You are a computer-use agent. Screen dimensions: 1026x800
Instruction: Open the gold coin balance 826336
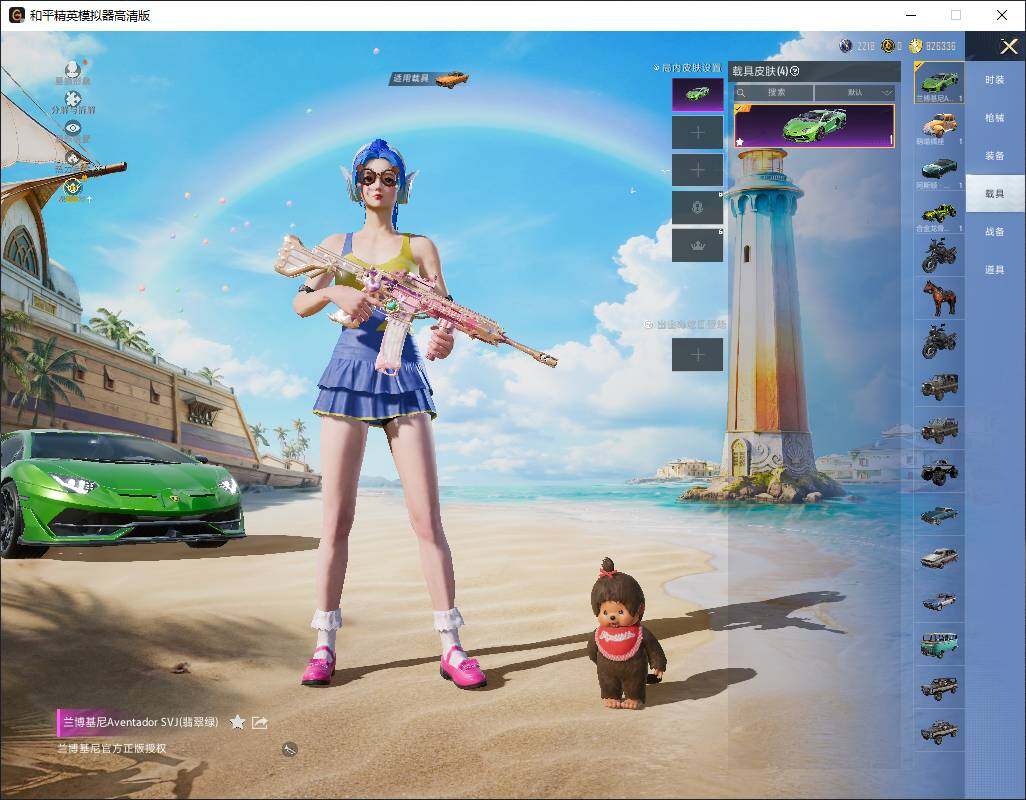(x=932, y=46)
